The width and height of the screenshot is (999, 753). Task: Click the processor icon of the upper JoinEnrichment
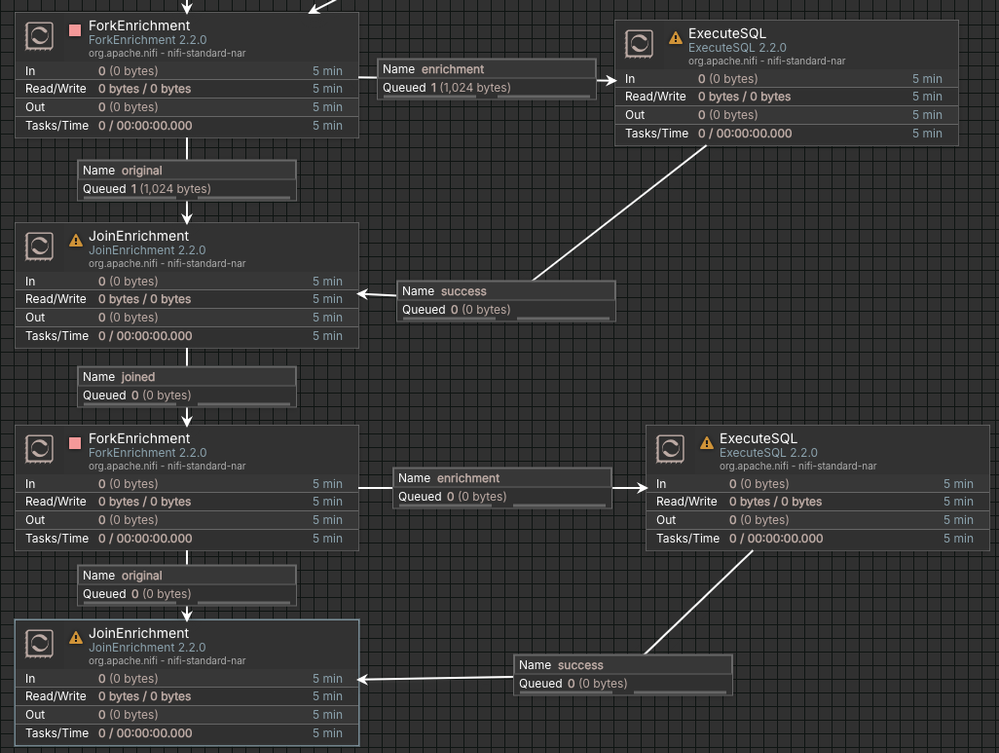point(39,246)
